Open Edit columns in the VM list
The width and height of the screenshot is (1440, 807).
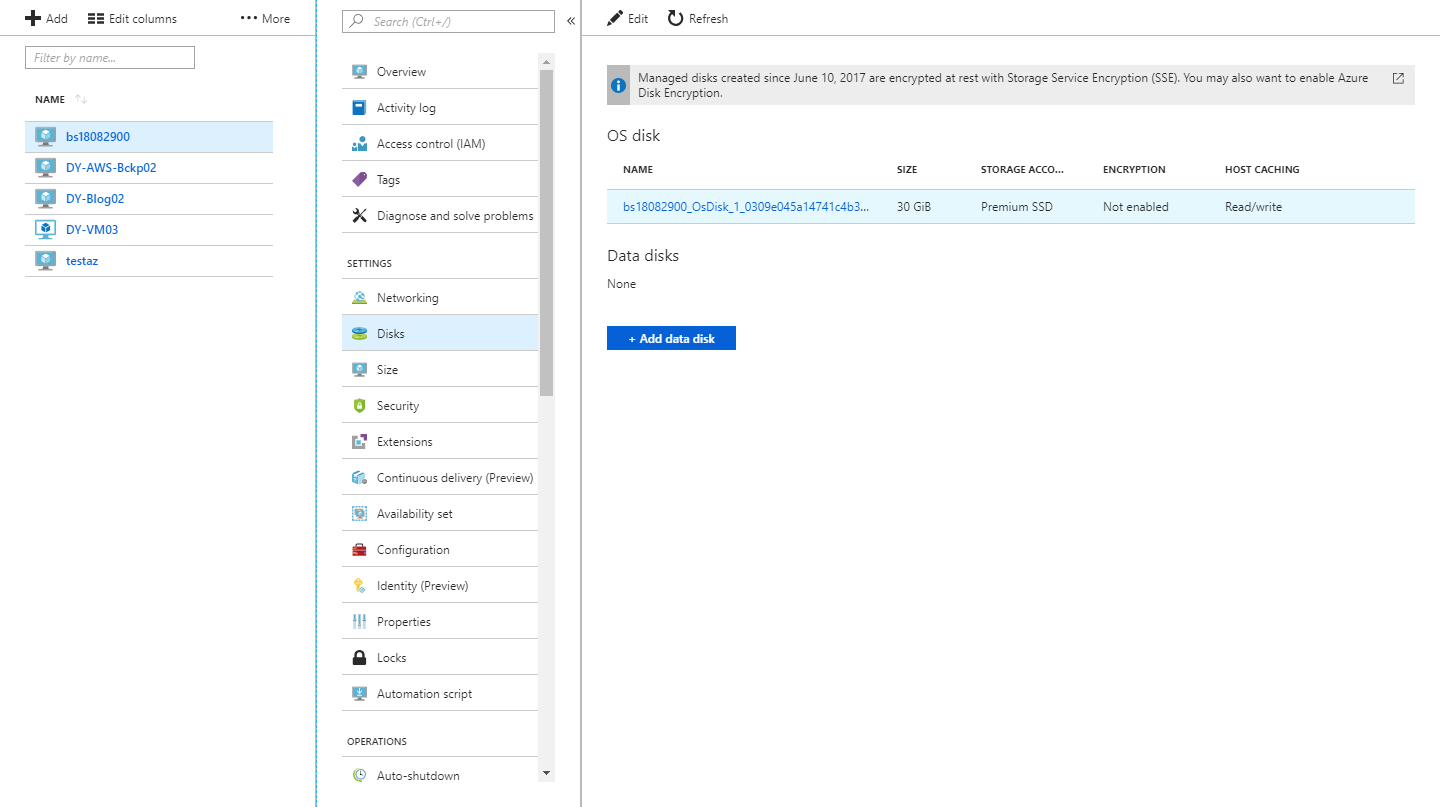coord(132,19)
